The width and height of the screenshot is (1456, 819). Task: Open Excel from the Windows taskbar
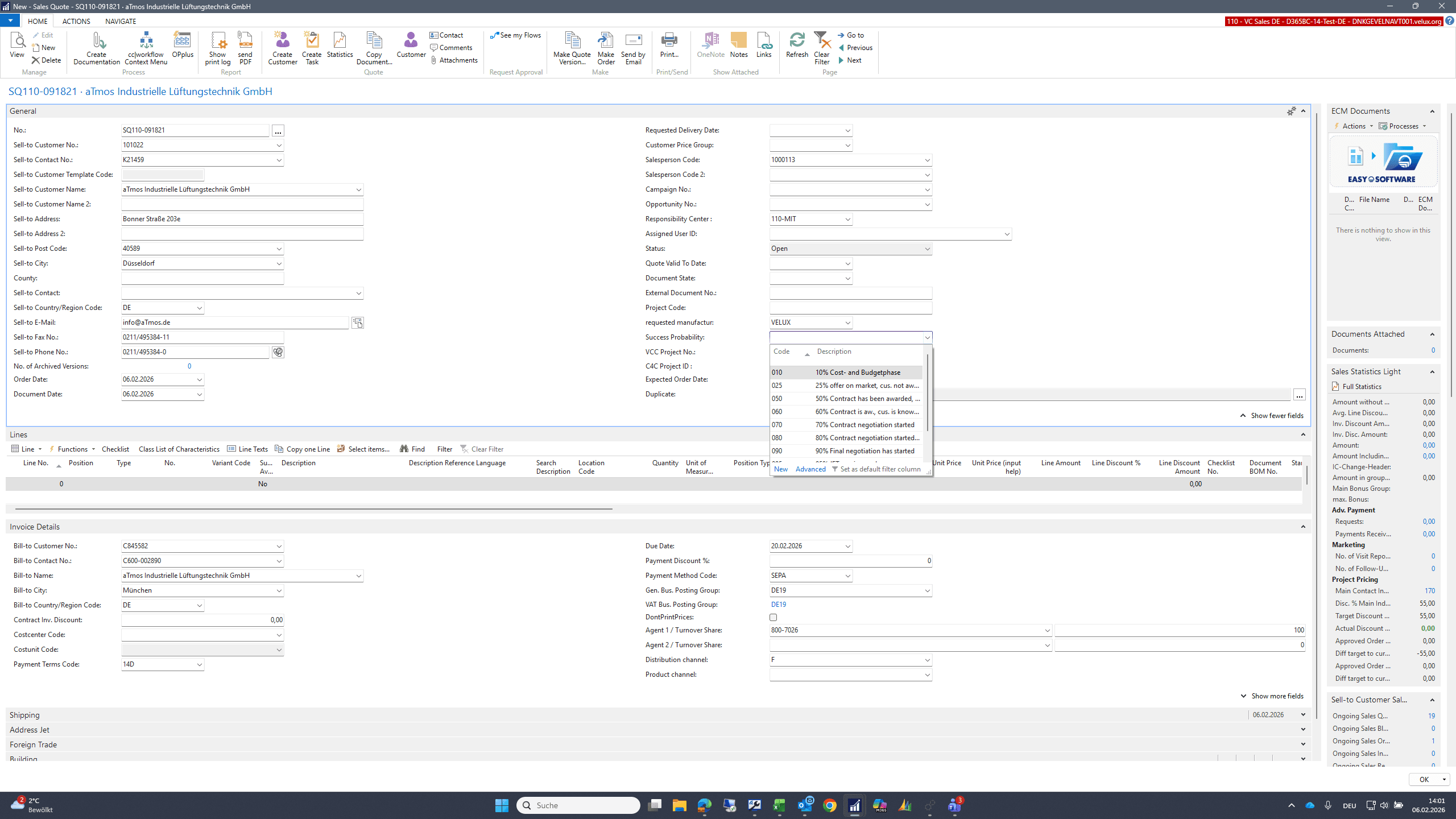pyautogui.click(x=779, y=805)
